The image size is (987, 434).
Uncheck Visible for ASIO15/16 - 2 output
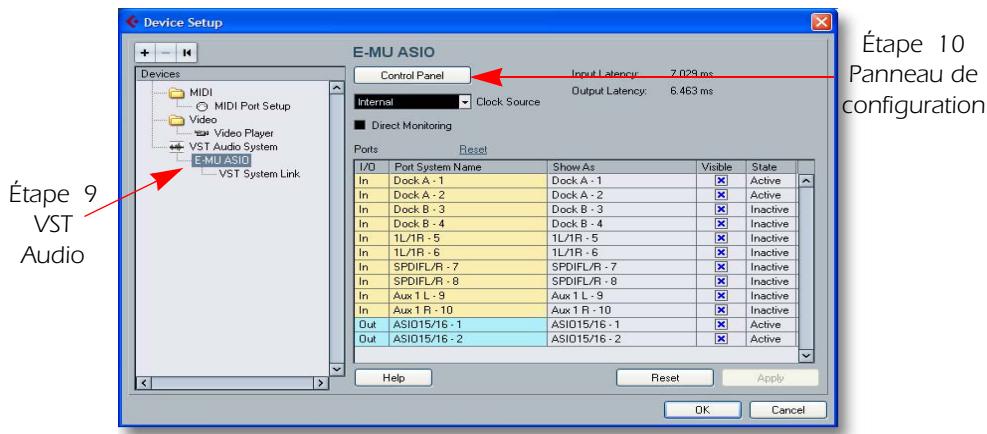tap(721, 339)
